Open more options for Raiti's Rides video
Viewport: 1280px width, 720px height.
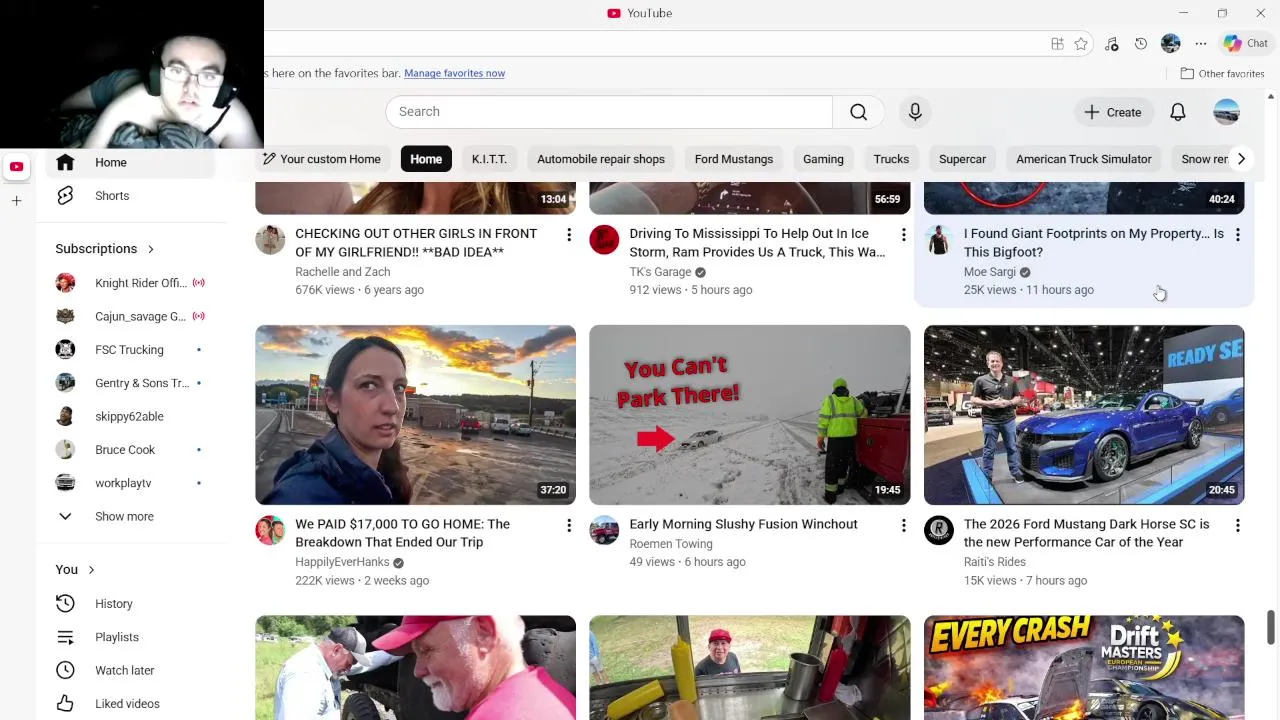(x=1237, y=525)
